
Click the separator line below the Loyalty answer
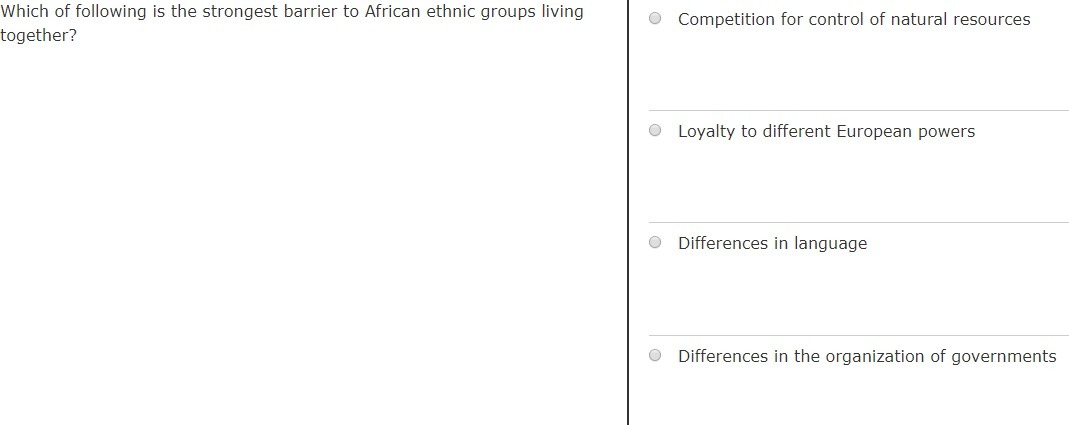[x=859, y=222]
